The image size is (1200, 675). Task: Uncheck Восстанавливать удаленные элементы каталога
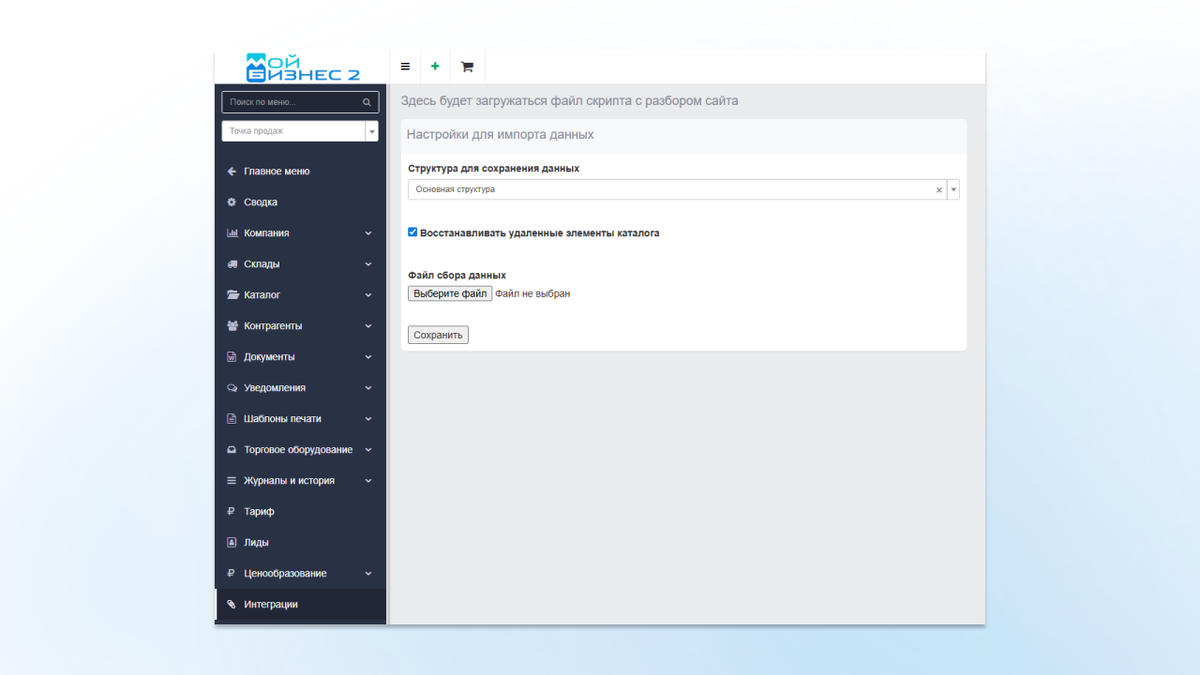[x=412, y=232]
